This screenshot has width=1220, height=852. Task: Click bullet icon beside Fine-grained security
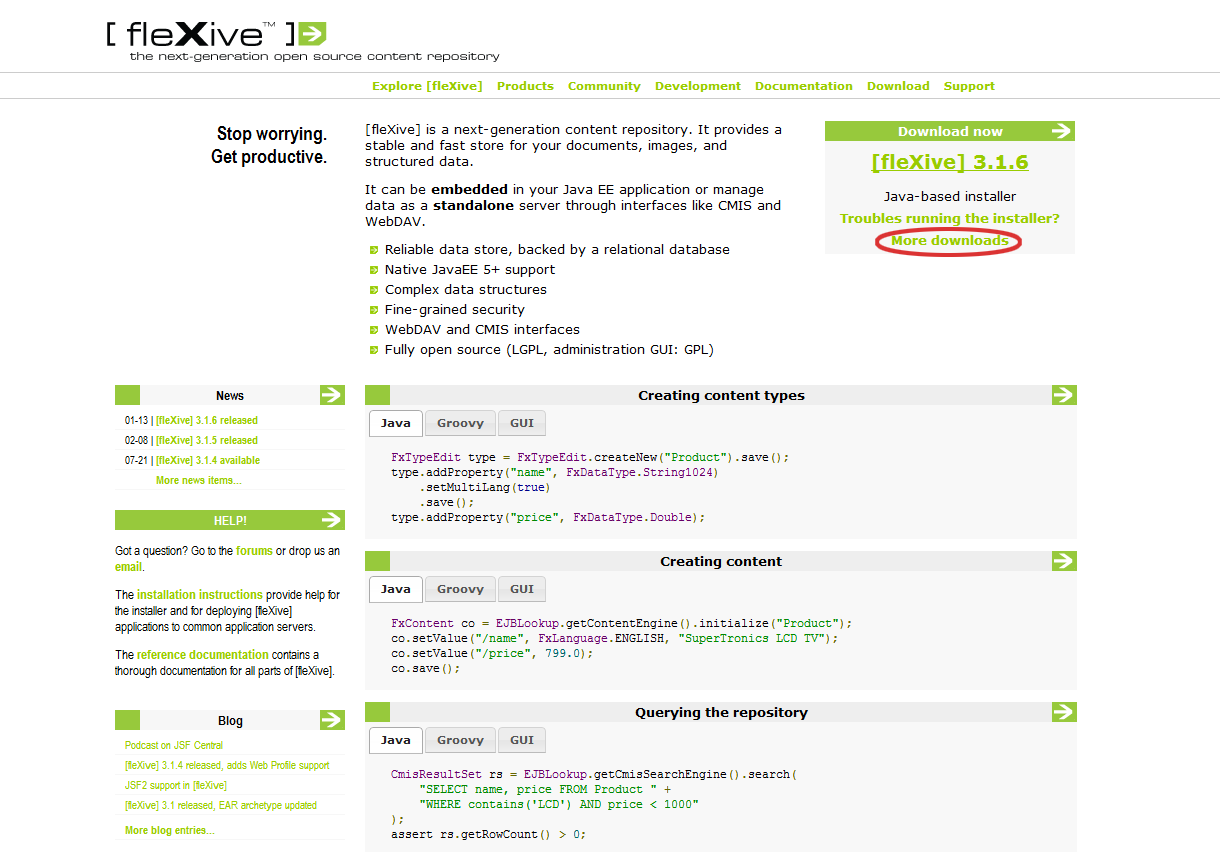[374, 310]
